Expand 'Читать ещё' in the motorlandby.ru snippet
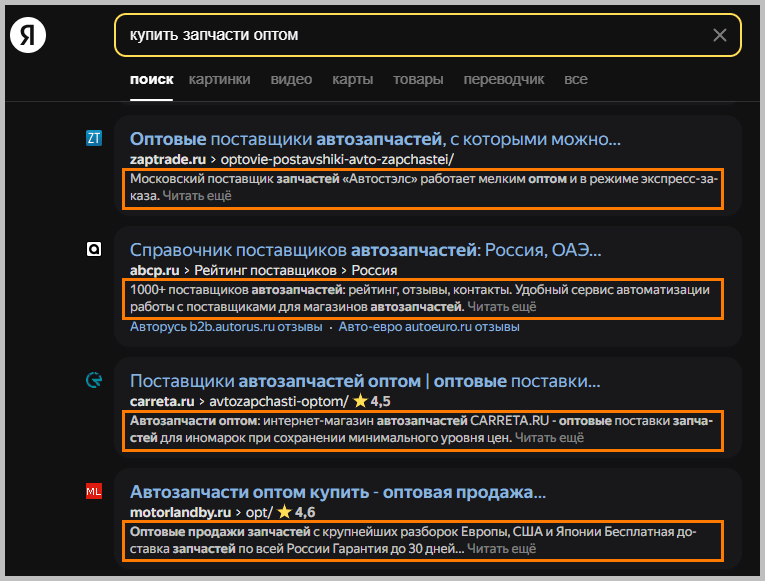This screenshot has height=581, width=765. [x=502, y=549]
